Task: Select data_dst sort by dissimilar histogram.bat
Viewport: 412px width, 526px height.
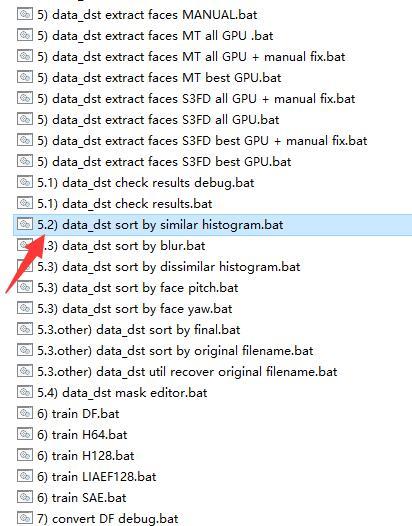Action: tap(169, 267)
